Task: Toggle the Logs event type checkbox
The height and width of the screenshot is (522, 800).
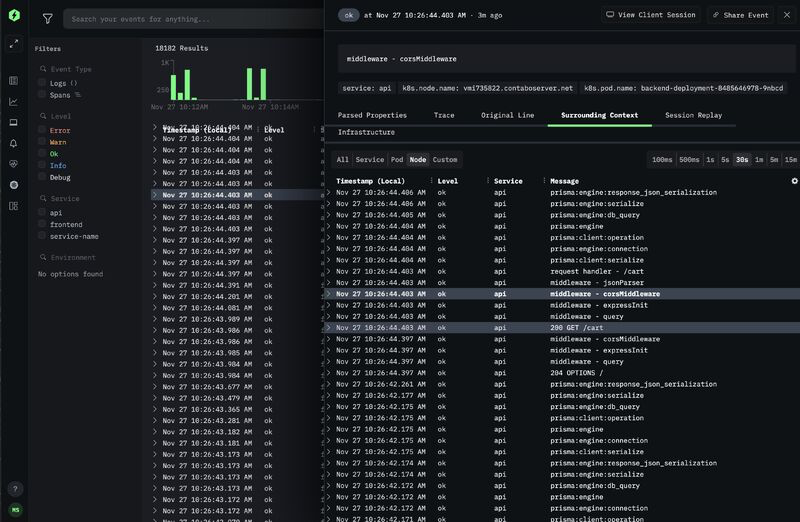Action: 42,83
